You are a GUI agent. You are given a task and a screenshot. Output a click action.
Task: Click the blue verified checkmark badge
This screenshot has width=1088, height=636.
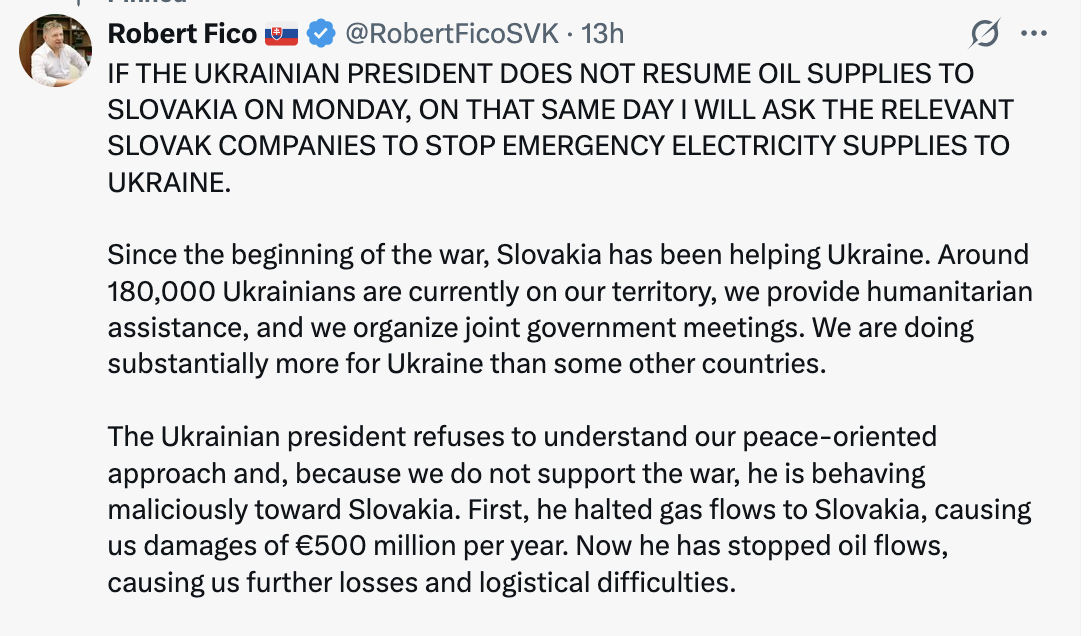(x=319, y=34)
